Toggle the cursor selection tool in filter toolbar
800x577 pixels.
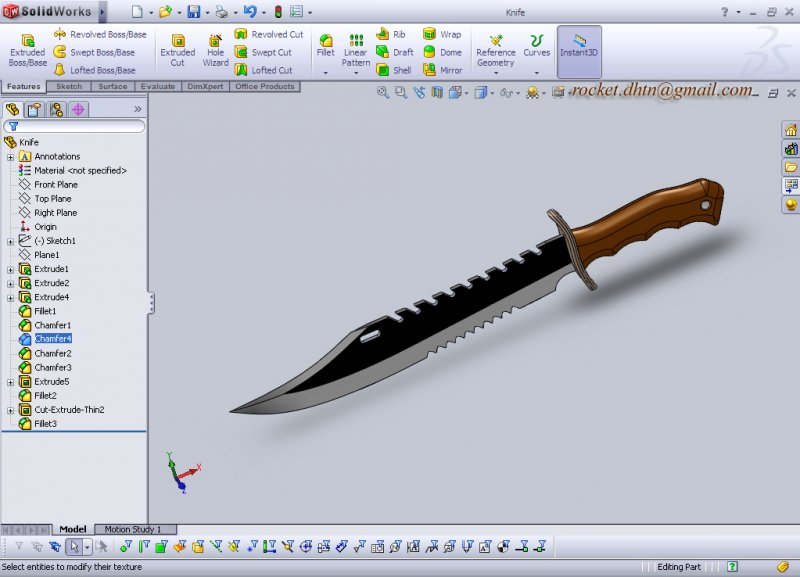tap(73, 547)
